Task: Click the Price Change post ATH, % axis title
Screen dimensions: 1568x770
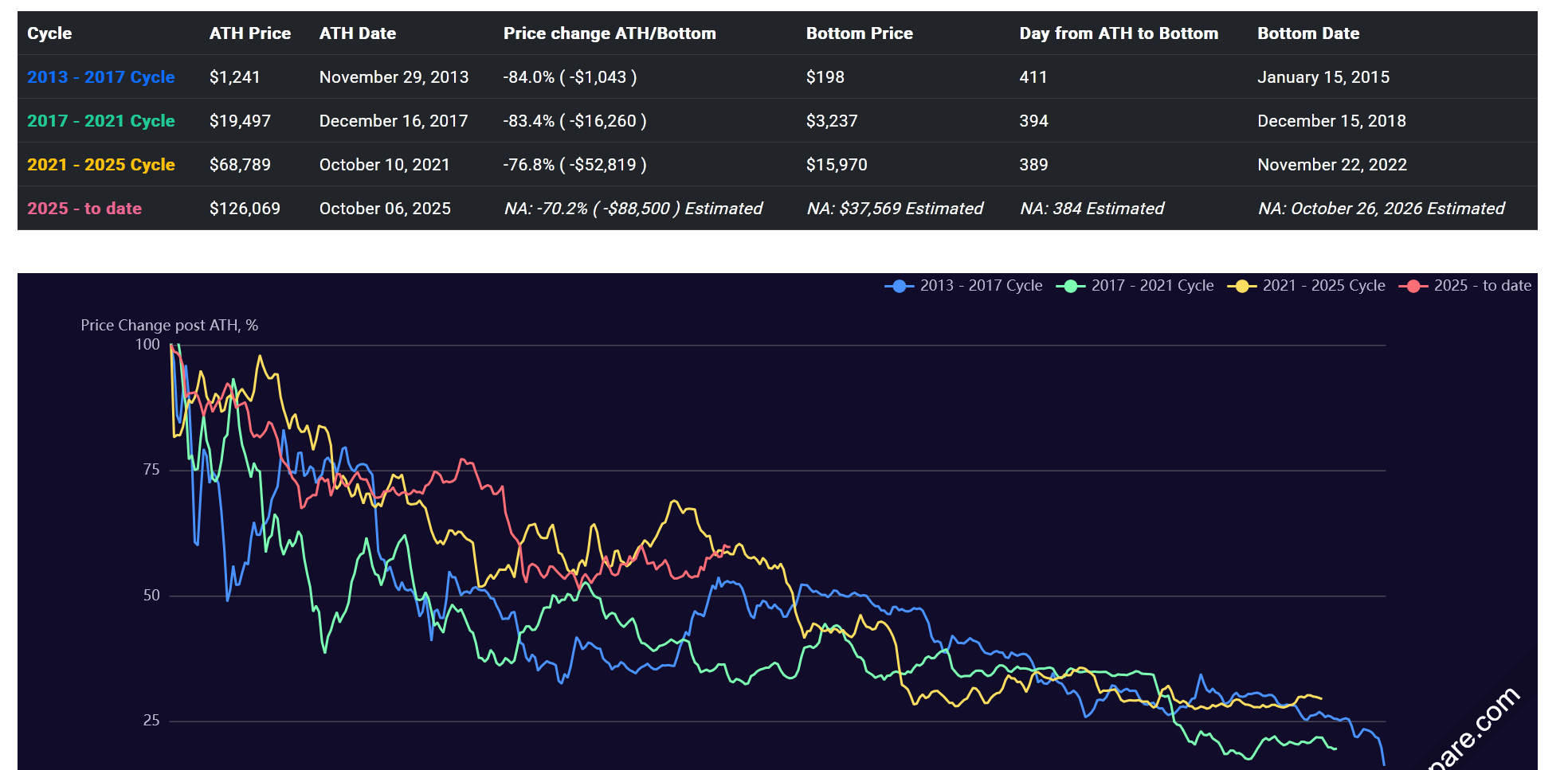Action: 170,325
